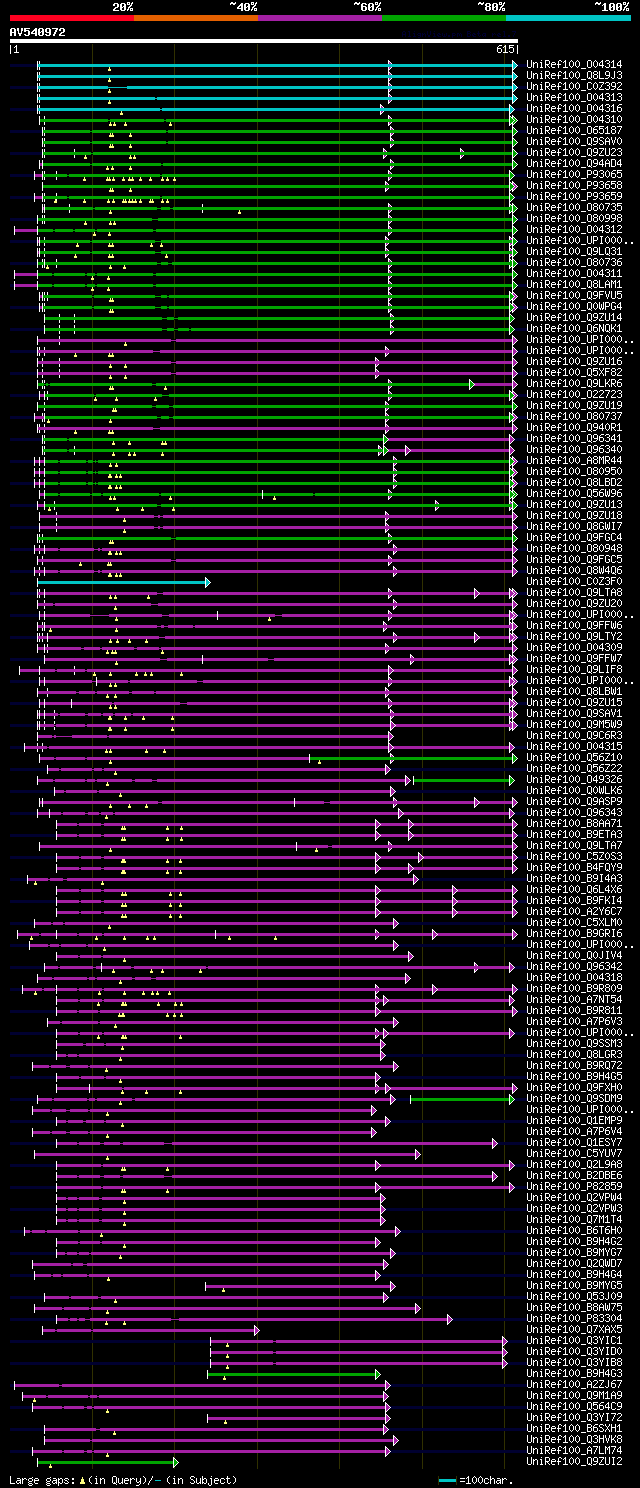
Task: Open hit UniRef100_Q7XAX5
Action: [x=574, y=1330]
